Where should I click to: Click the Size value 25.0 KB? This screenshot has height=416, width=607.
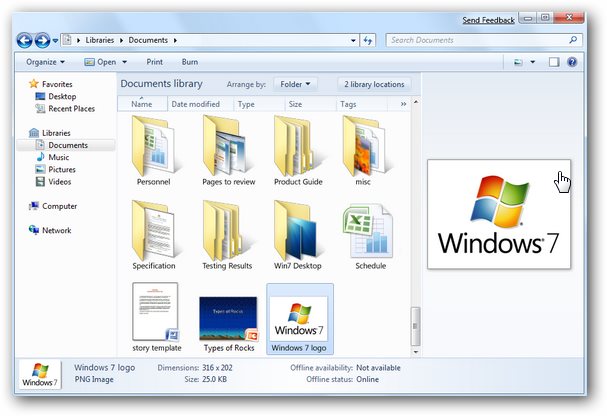(214, 379)
